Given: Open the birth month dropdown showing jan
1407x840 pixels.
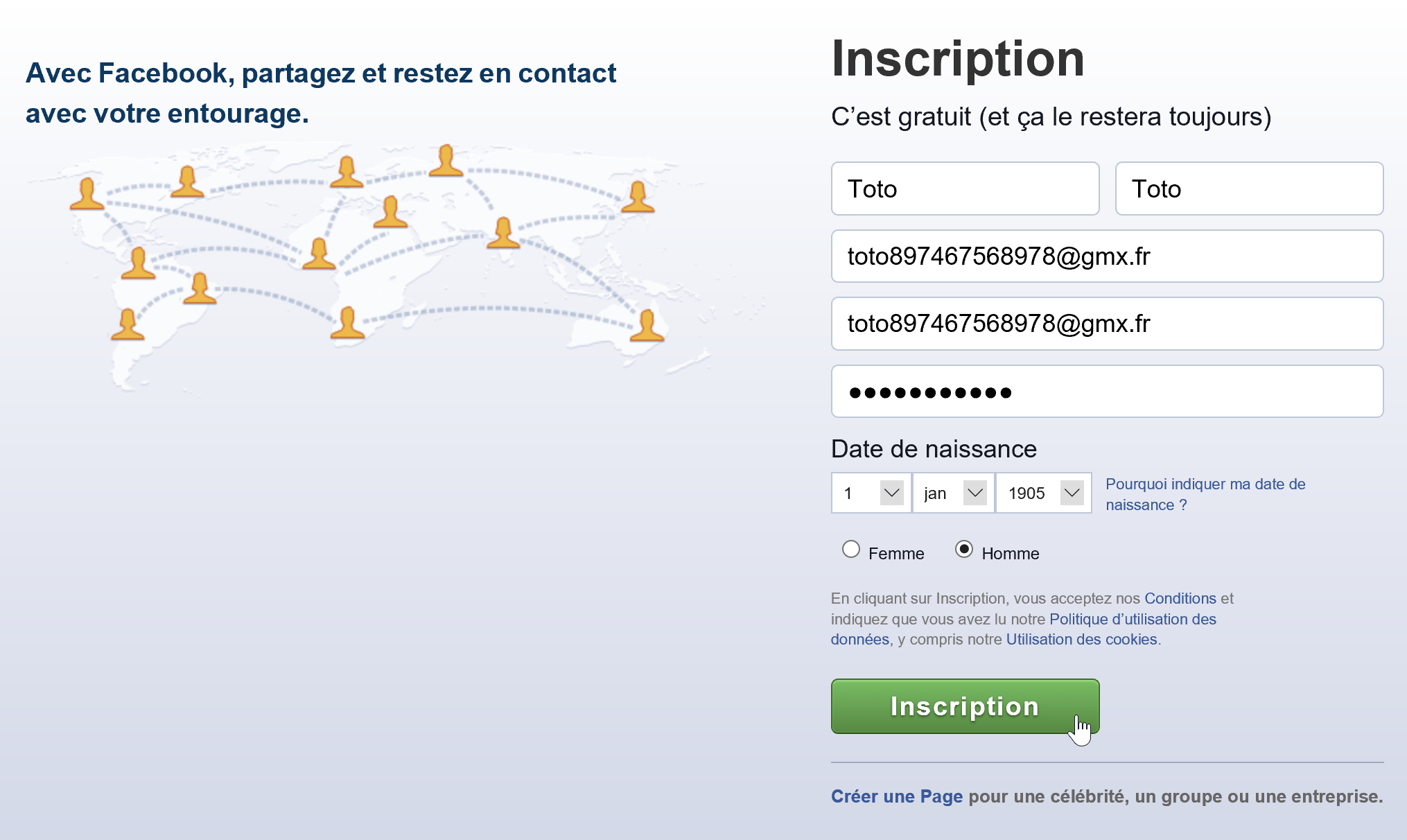Looking at the screenshot, I should (954, 493).
